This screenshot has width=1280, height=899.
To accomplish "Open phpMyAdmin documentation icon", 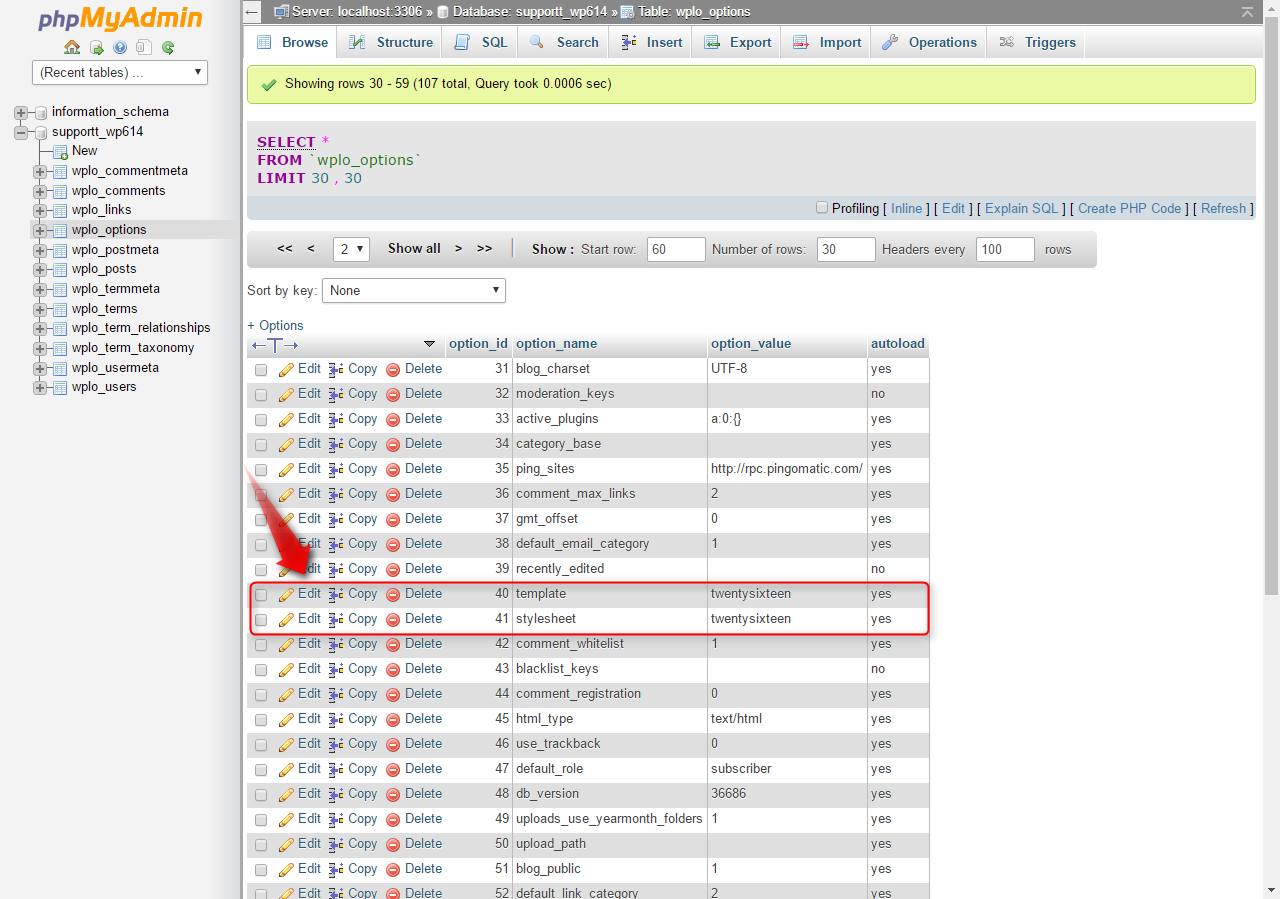I will 120,47.
